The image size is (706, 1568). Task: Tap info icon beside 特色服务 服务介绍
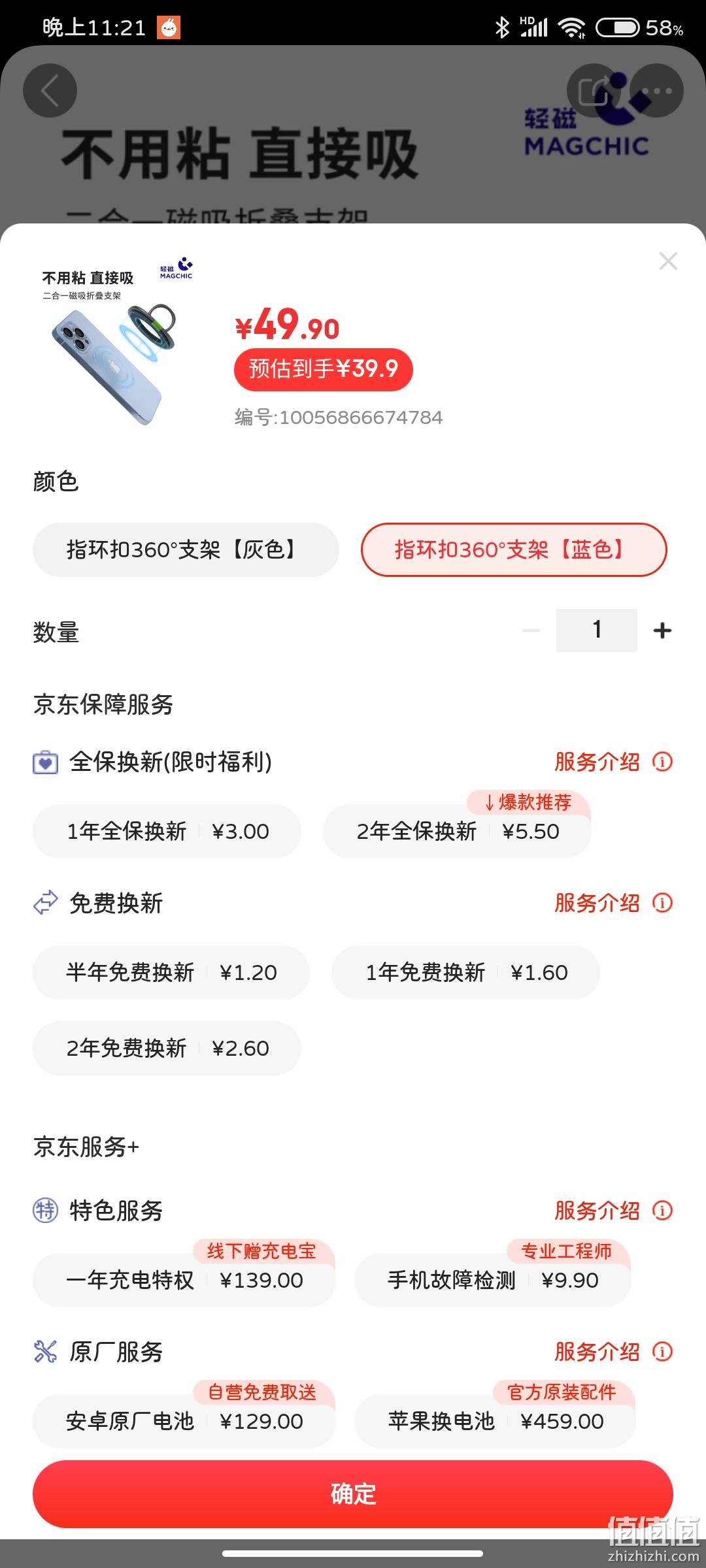click(x=662, y=1211)
